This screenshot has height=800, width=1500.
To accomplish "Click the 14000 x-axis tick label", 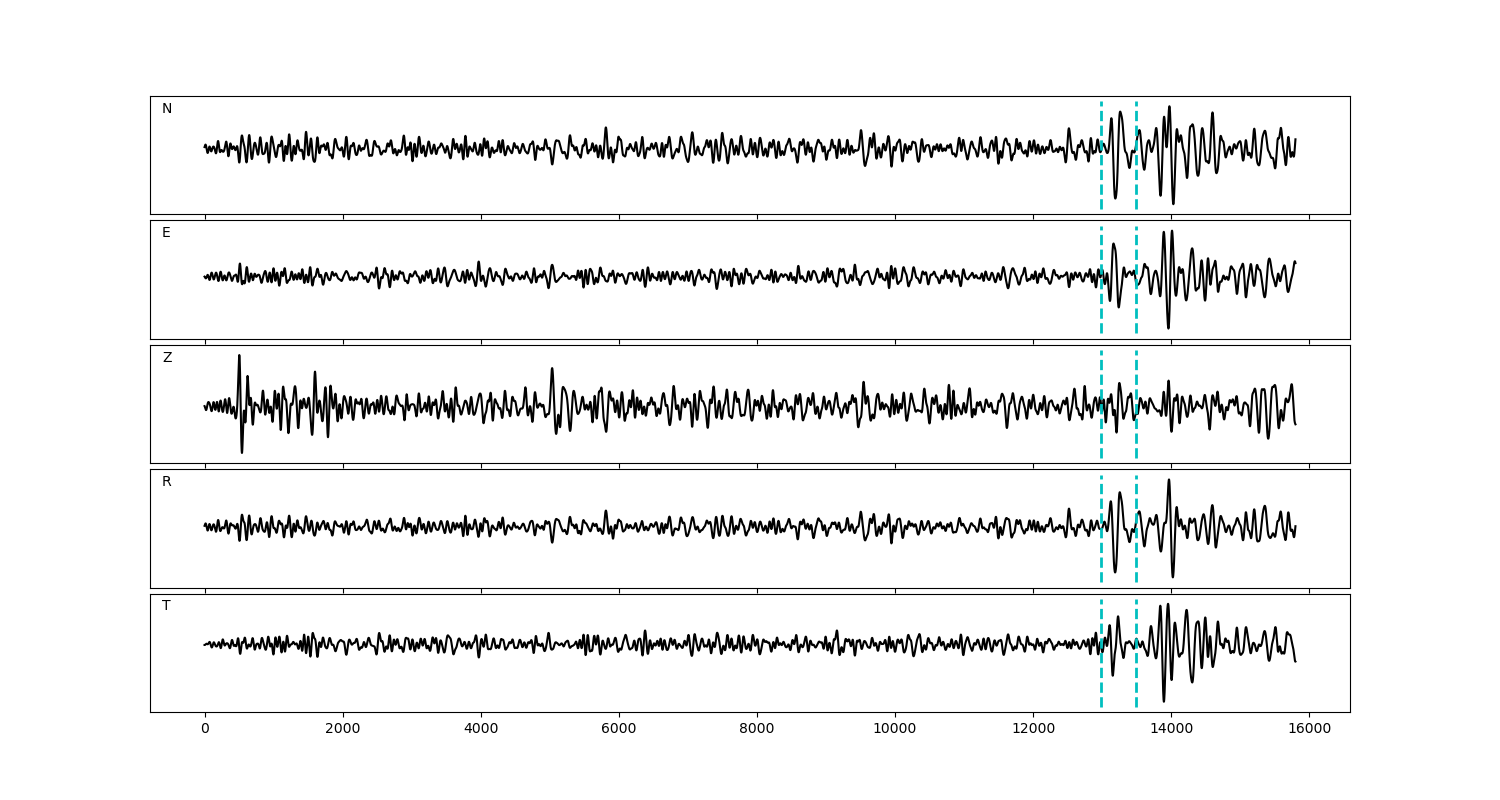I will coord(1171,730).
